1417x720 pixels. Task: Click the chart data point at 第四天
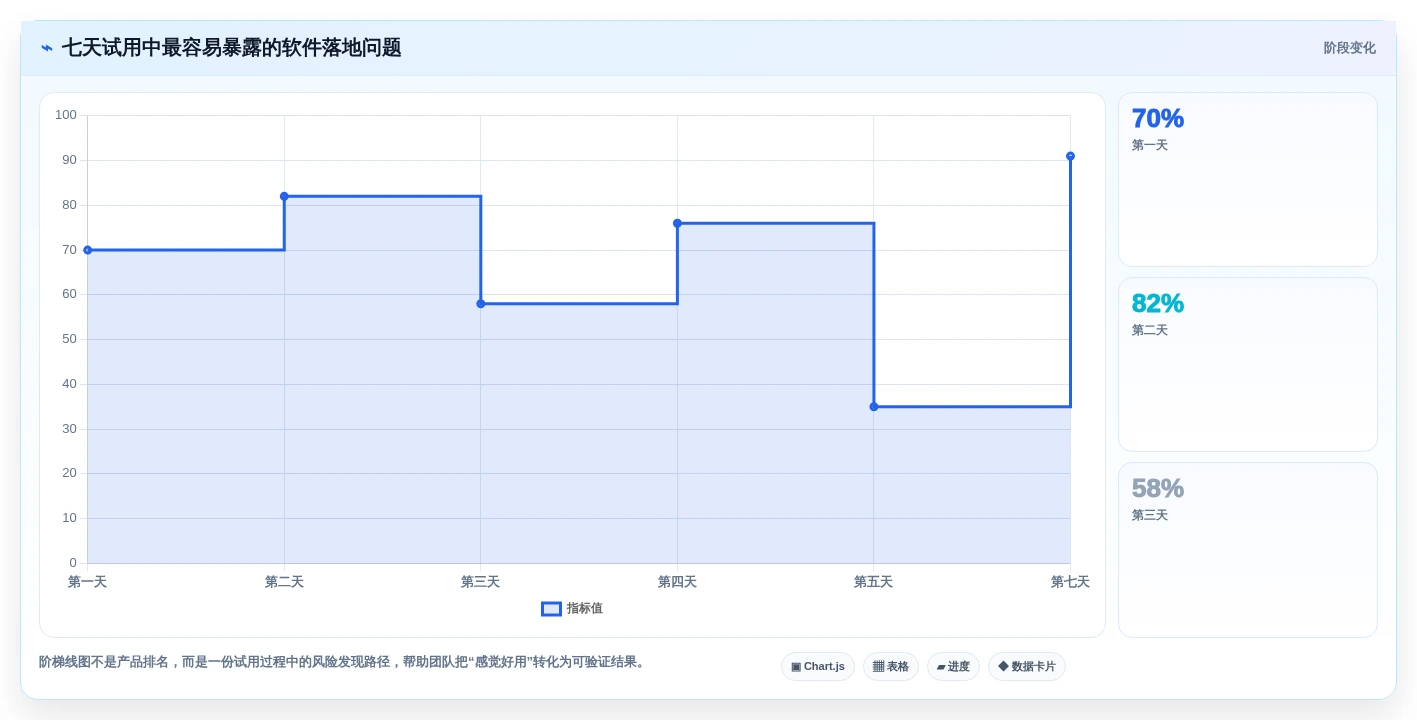677,223
